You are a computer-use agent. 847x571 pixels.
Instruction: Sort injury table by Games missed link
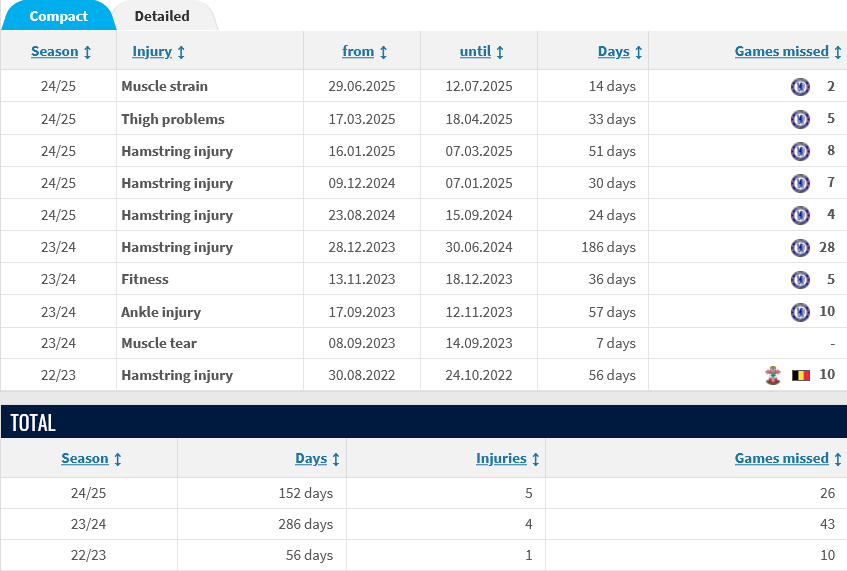pos(782,51)
